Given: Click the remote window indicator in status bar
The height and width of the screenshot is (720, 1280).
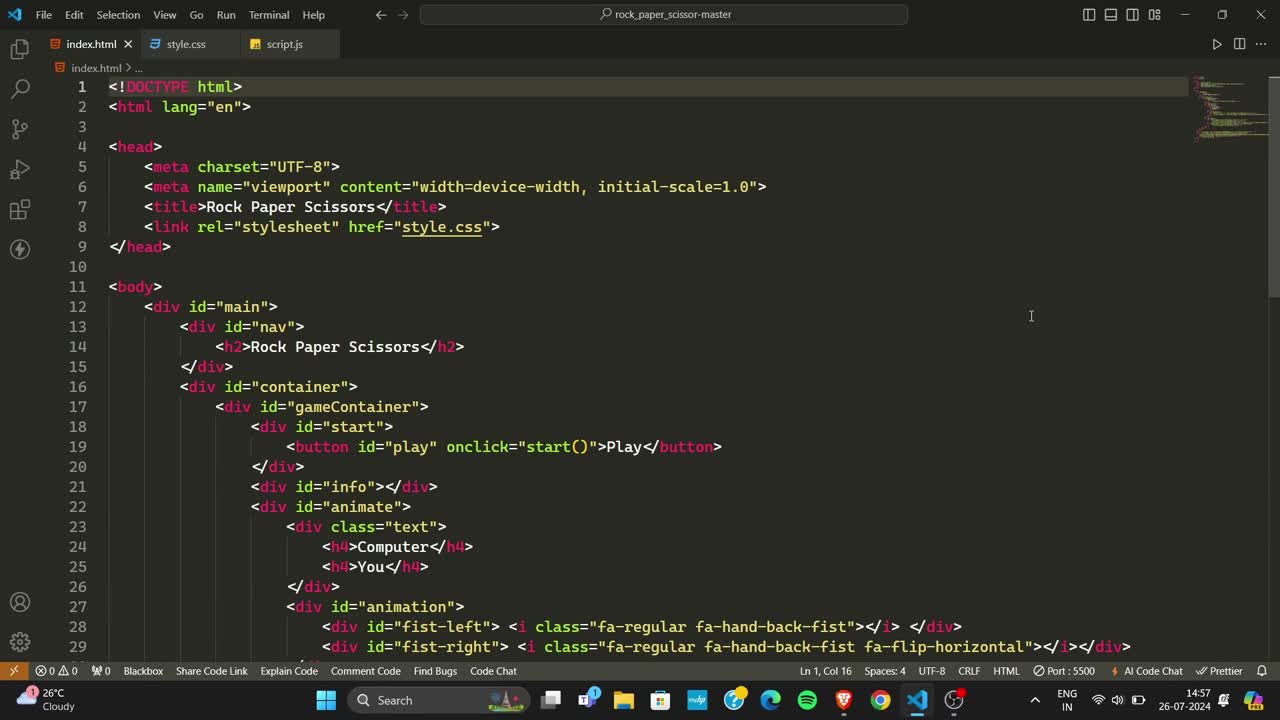Looking at the screenshot, I should tap(14, 671).
